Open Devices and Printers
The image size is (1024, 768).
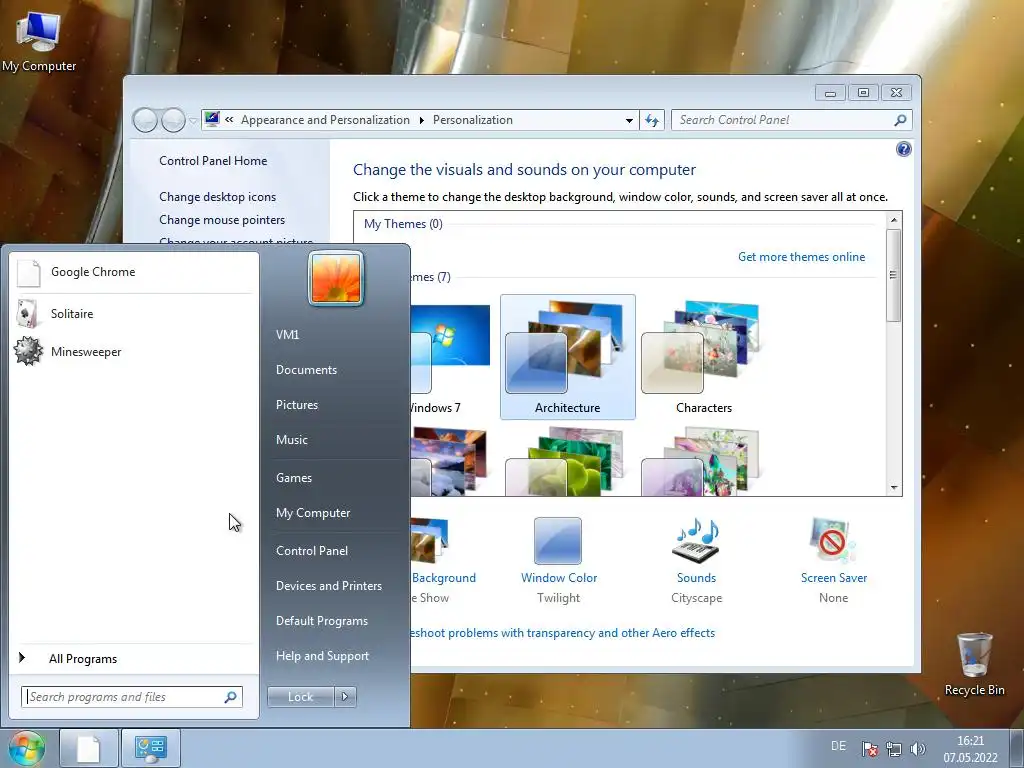[328, 586]
